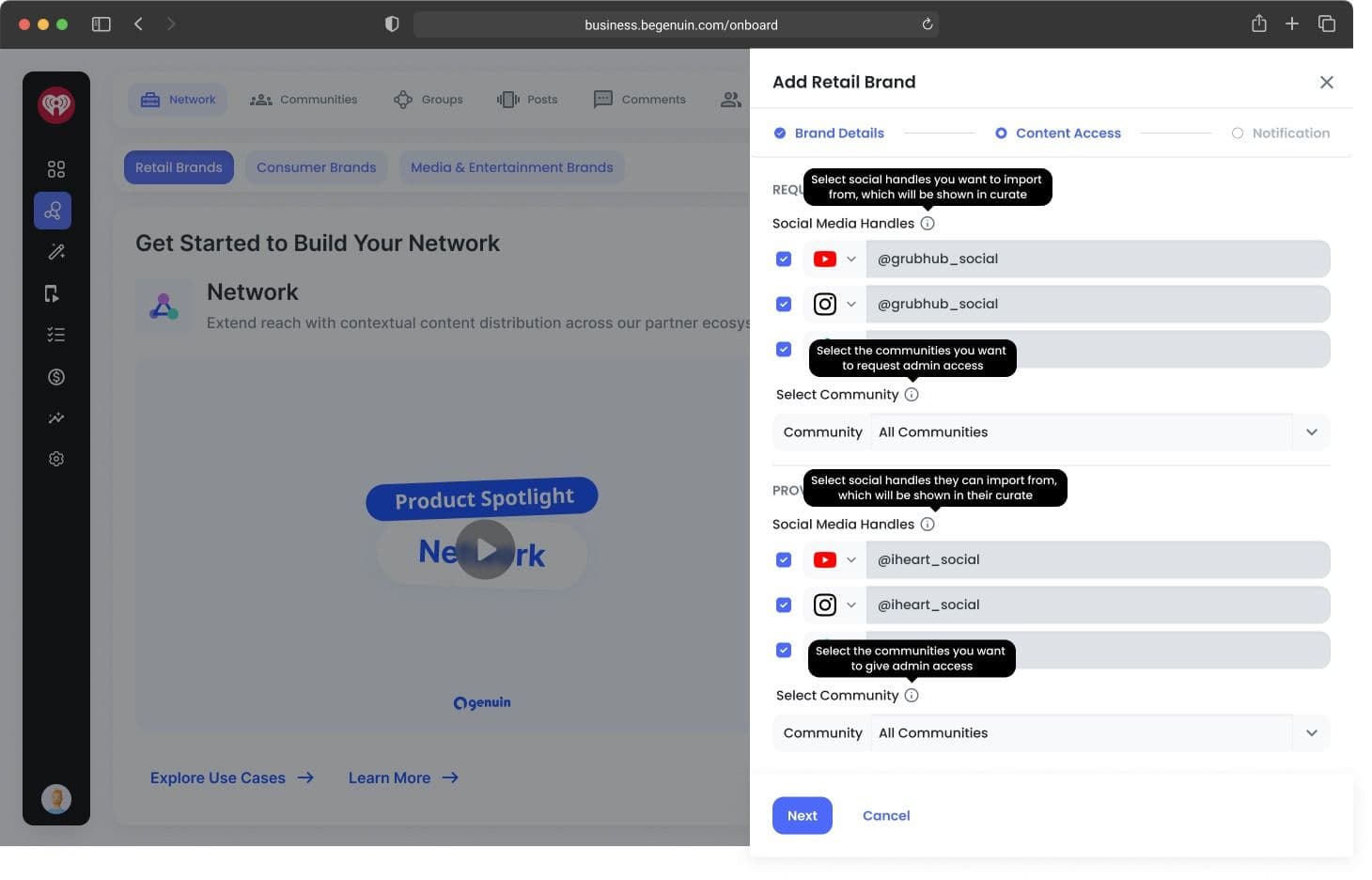Uncheck the Instagram @grubhub_social checkbox
The height and width of the screenshot is (880, 1372).
[784, 305]
